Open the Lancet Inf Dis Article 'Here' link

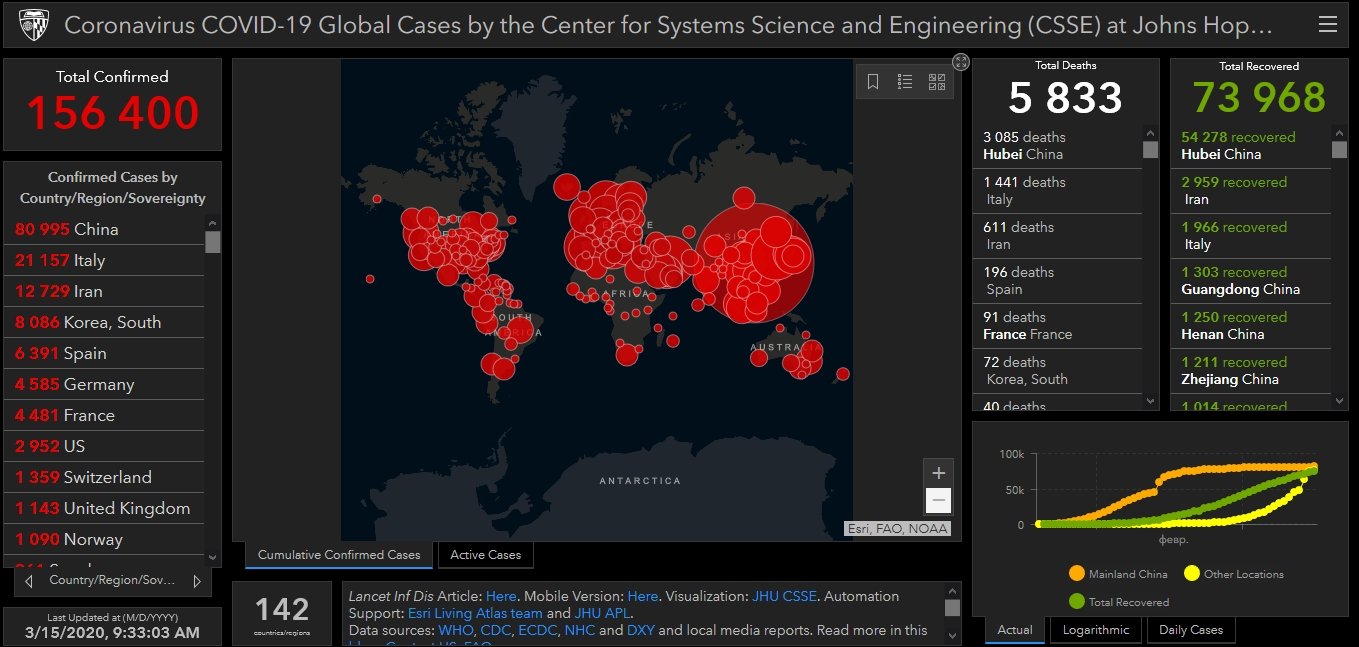click(x=501, y=596)
